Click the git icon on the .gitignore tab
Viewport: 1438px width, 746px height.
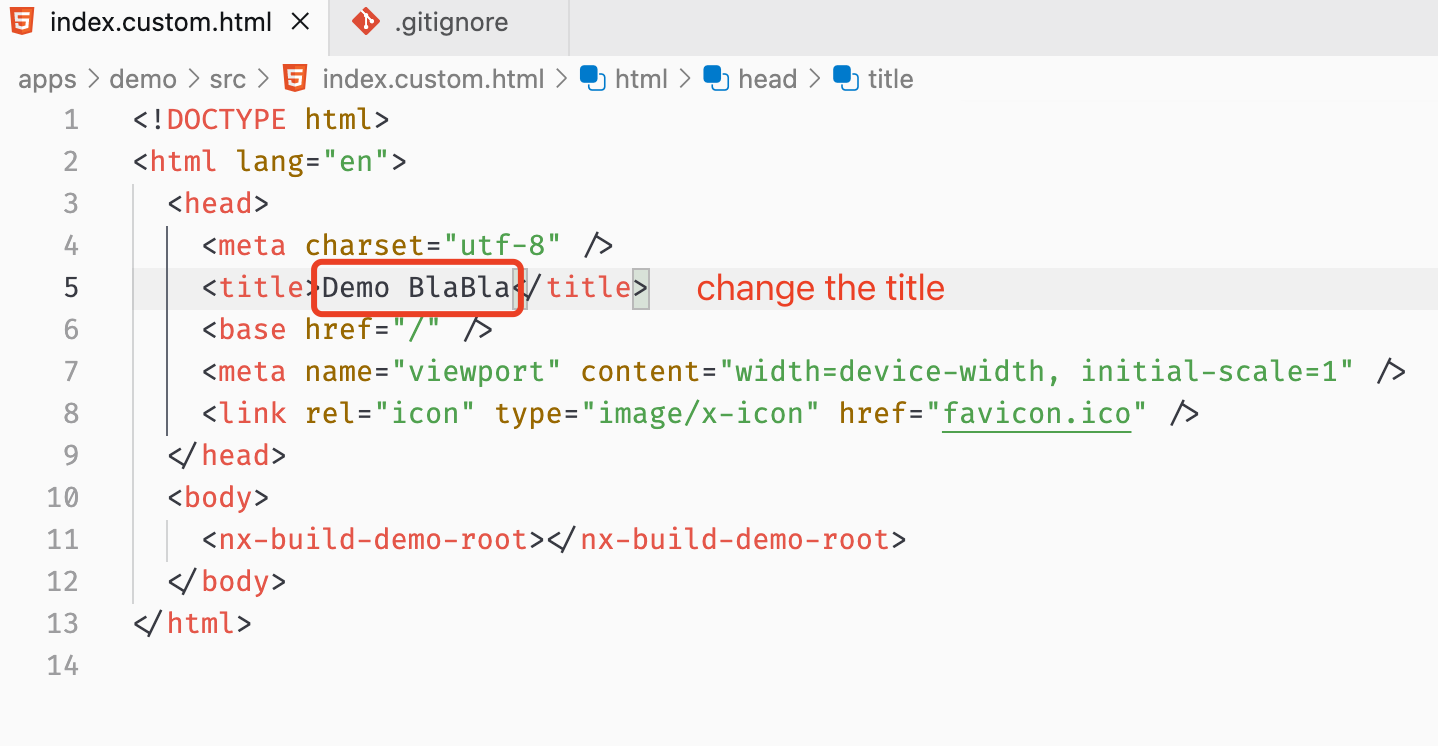tap(367, 20)
